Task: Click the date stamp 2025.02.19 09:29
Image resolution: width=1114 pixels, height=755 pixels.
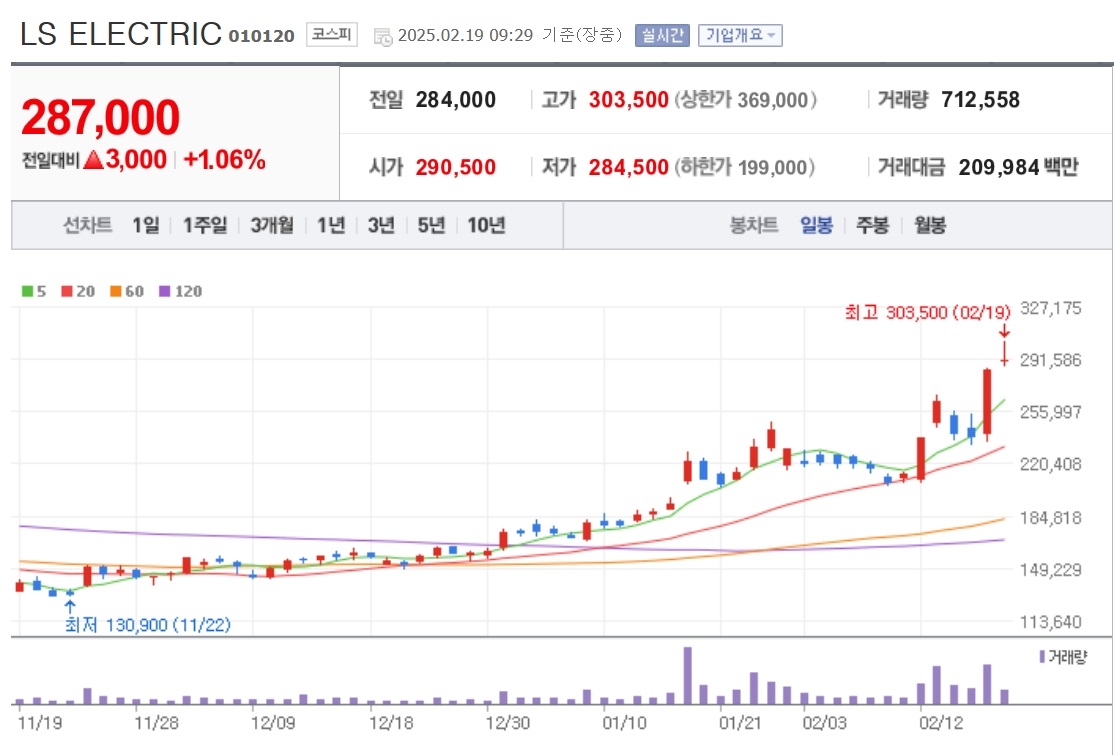Action: [x=465, y=35]
